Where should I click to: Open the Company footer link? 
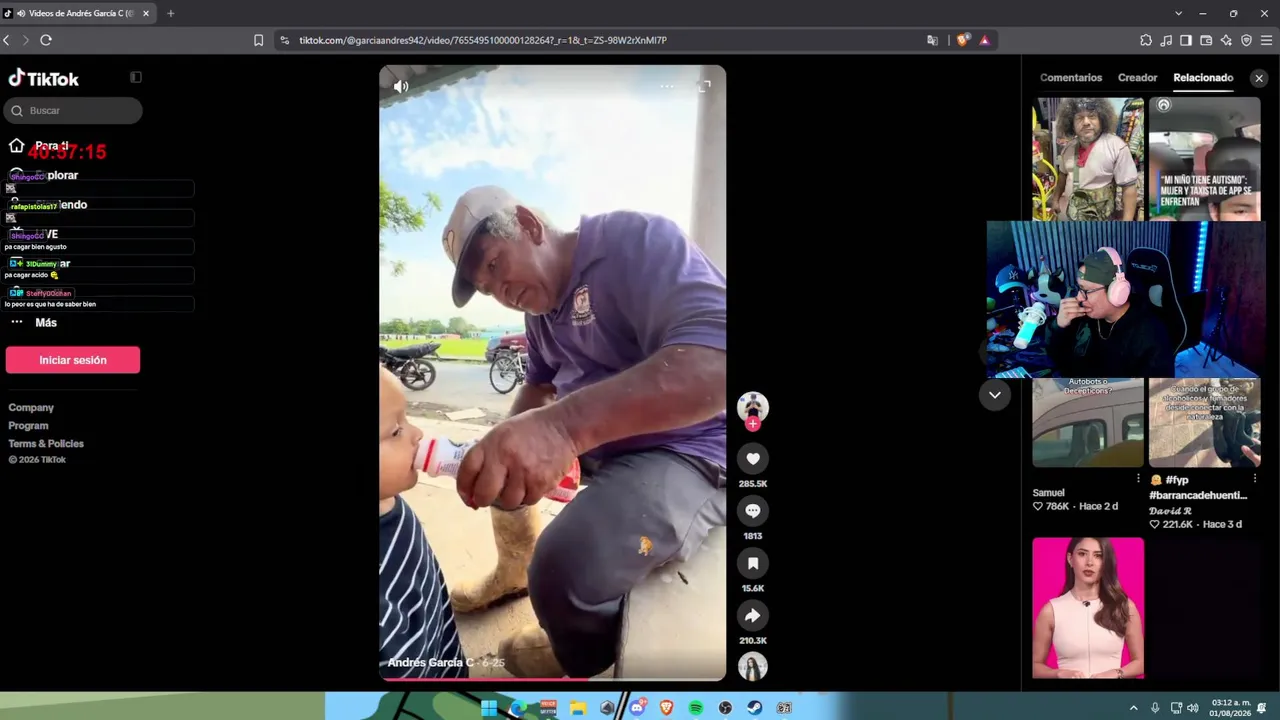click(x=31, y=408)
